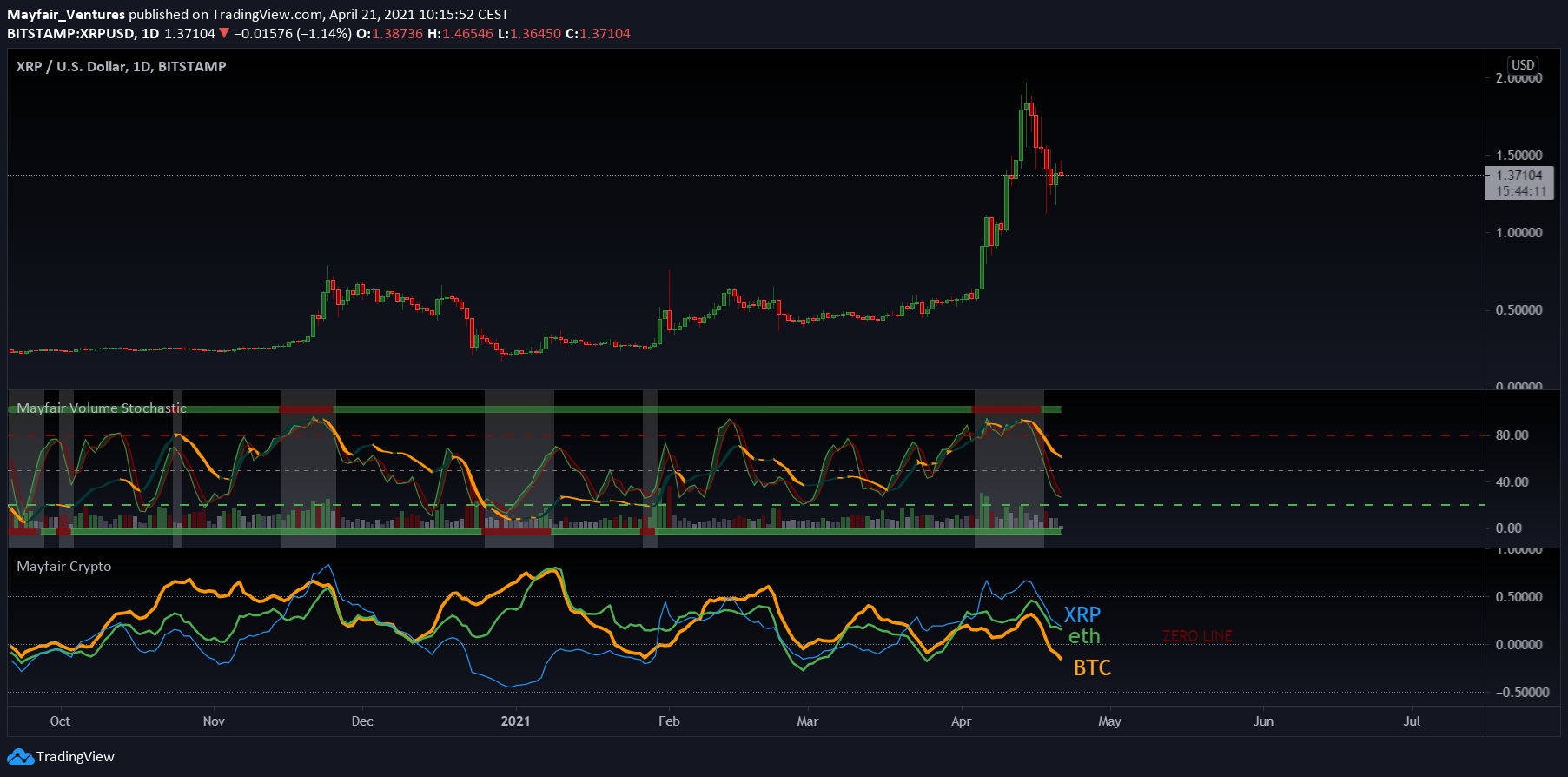Open the TradingView wordmark link

(75, 757)
